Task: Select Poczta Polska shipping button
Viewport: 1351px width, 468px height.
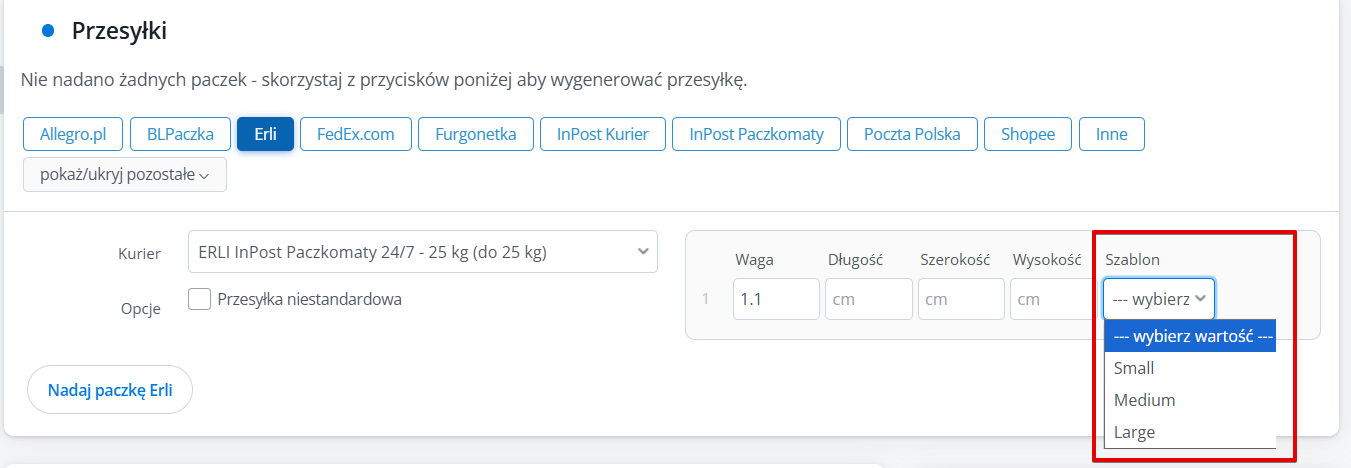Action: tap(912, 134)
